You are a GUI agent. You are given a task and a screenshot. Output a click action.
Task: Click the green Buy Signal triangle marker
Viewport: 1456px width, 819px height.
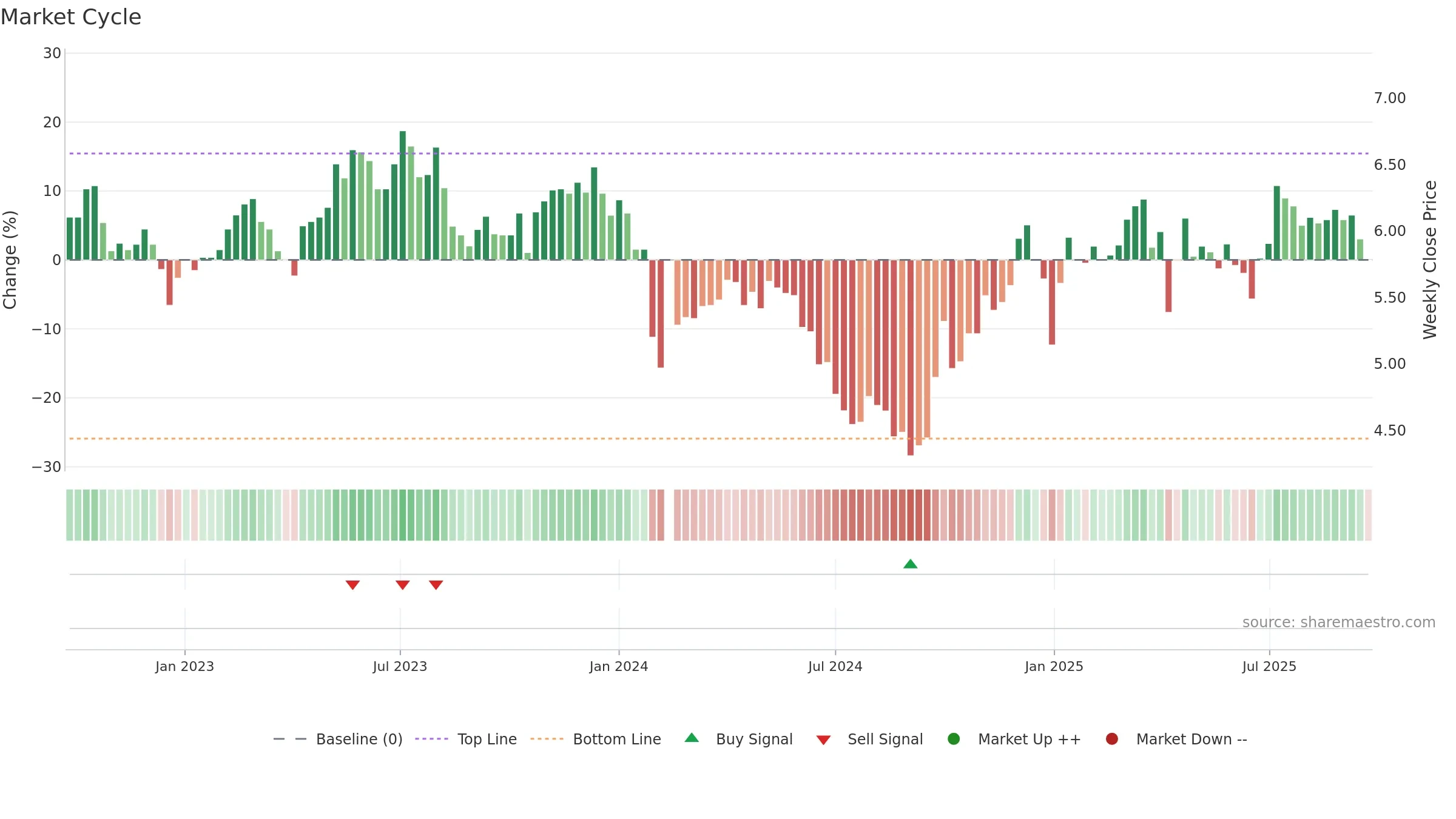tap(910, 564)
